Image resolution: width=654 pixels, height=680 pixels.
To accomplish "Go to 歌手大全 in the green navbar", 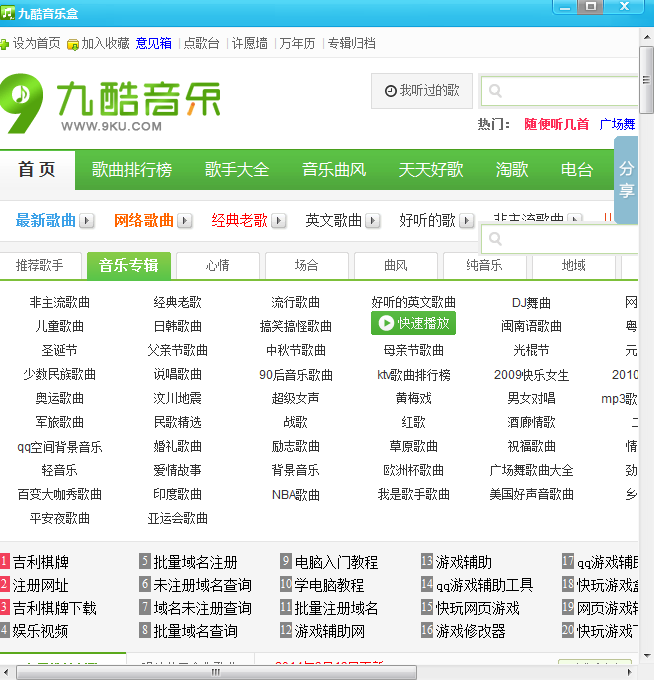I will click(237, 170).
